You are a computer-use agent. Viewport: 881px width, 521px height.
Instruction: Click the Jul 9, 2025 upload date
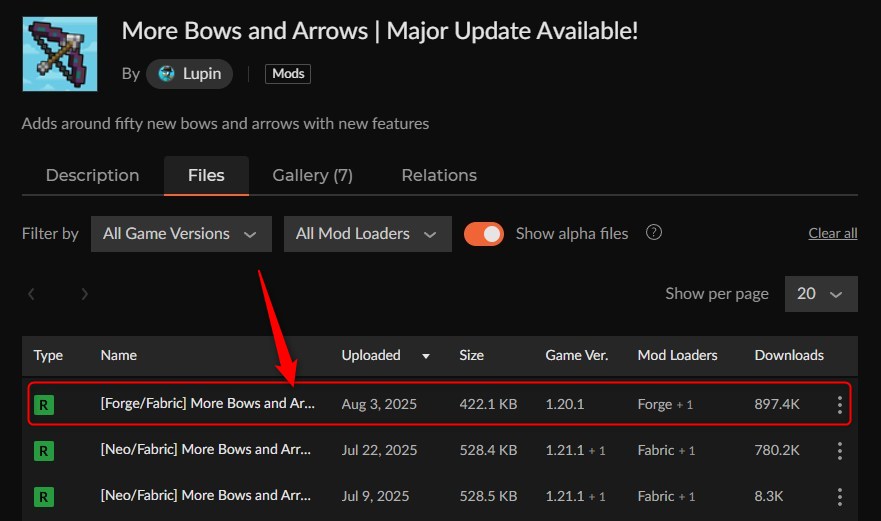pos(375,496)
